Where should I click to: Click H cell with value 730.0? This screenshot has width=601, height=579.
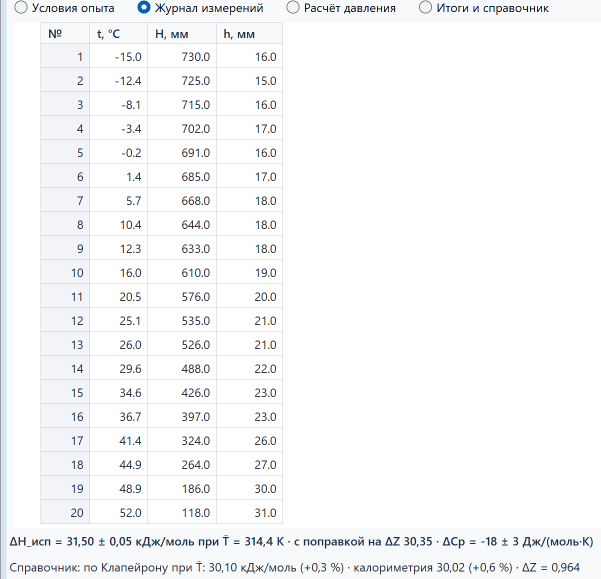(x=182, y=56)
